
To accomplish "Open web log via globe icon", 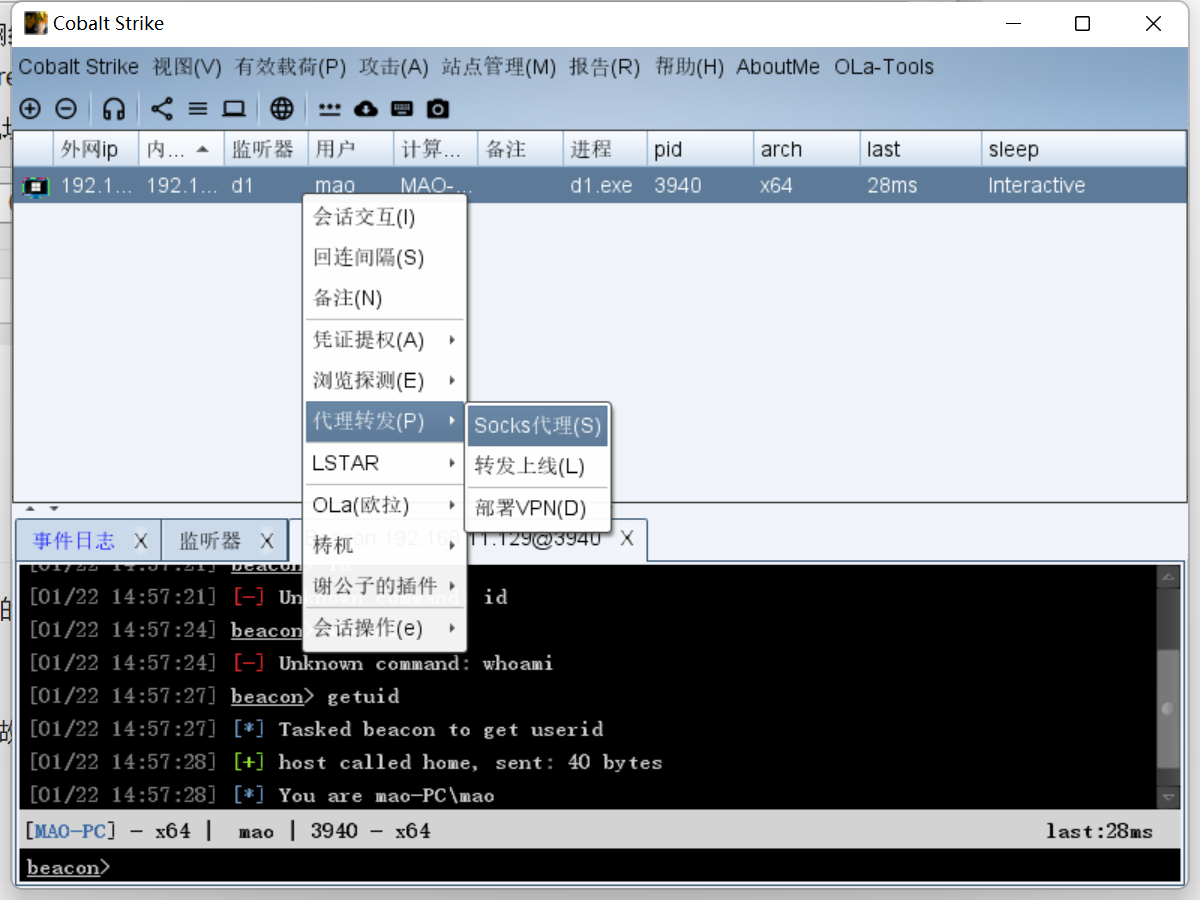I will (282, 108).
